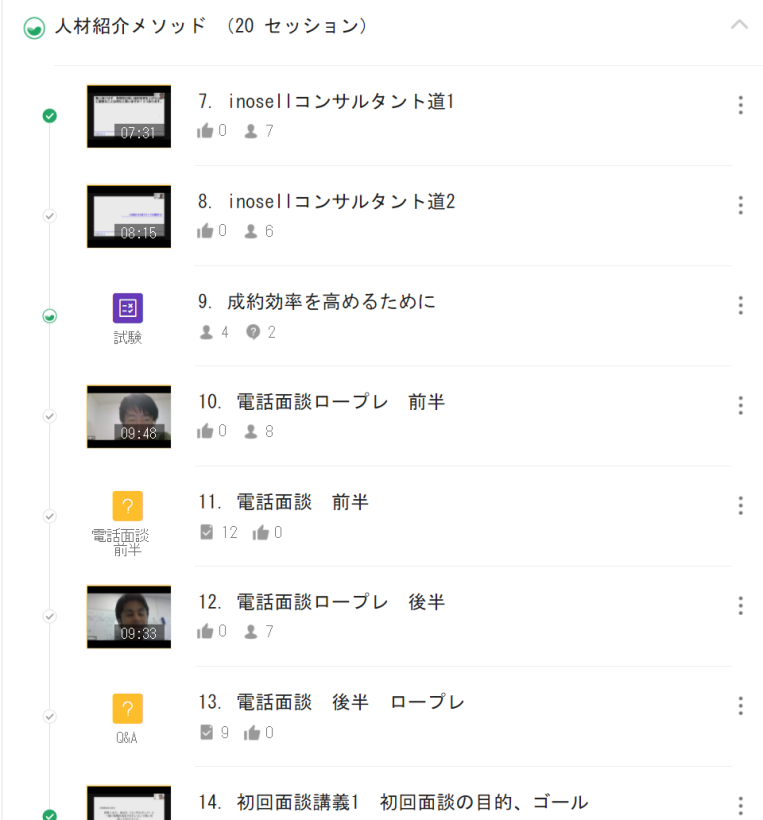The image size is (763, 820).
Task: Open the three-dot menu for session 12
Action: coord(740,605)
